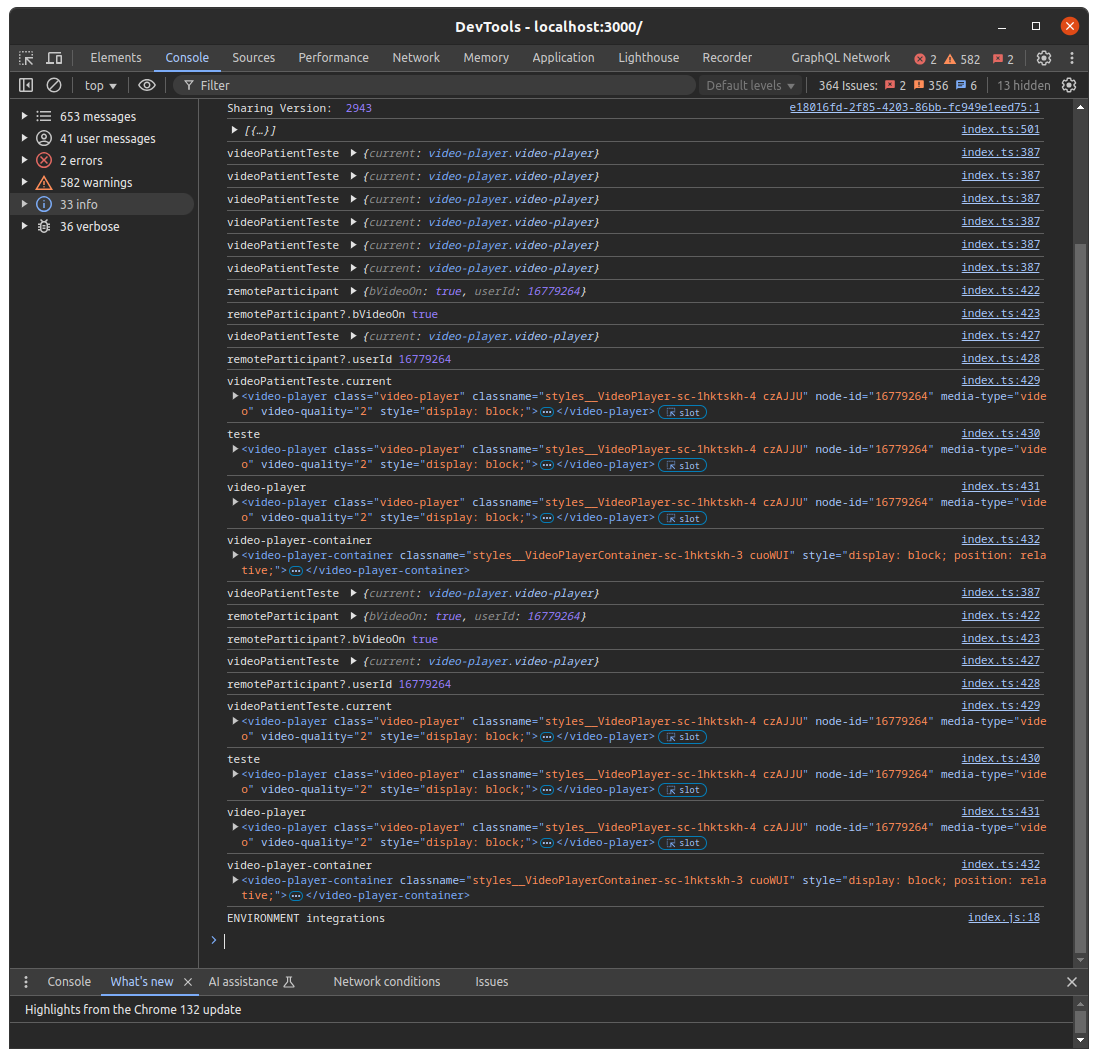Expand the 582 warnings sidebar group
Screen dimensions: 1098x1058
(25, 182)
